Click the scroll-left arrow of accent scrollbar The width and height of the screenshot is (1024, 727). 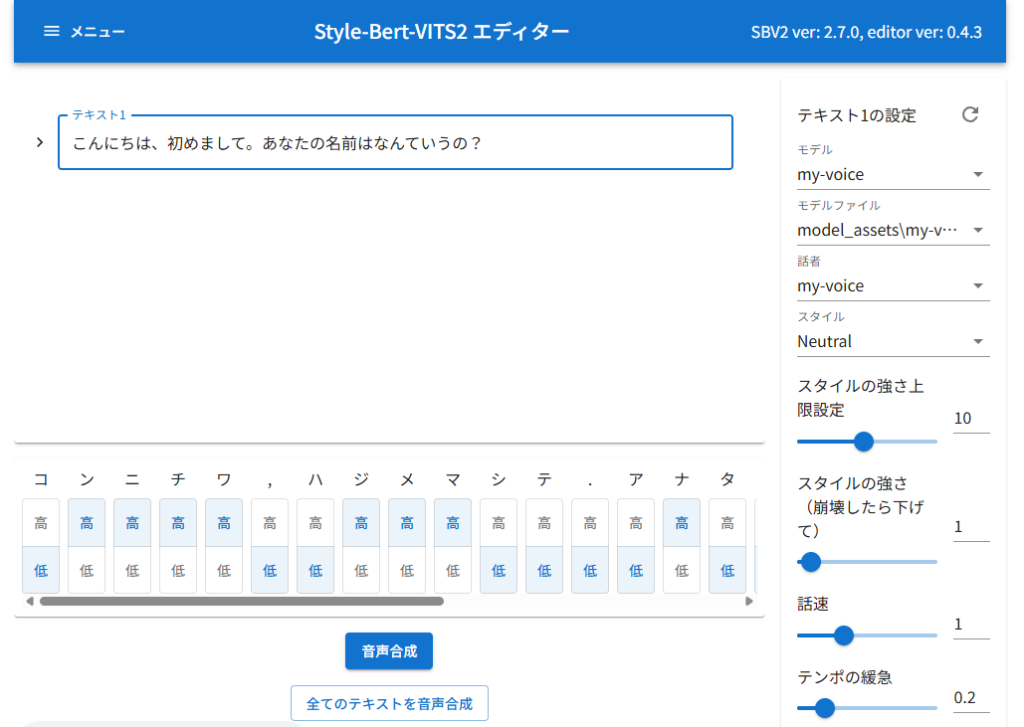[x=29, y=601]
